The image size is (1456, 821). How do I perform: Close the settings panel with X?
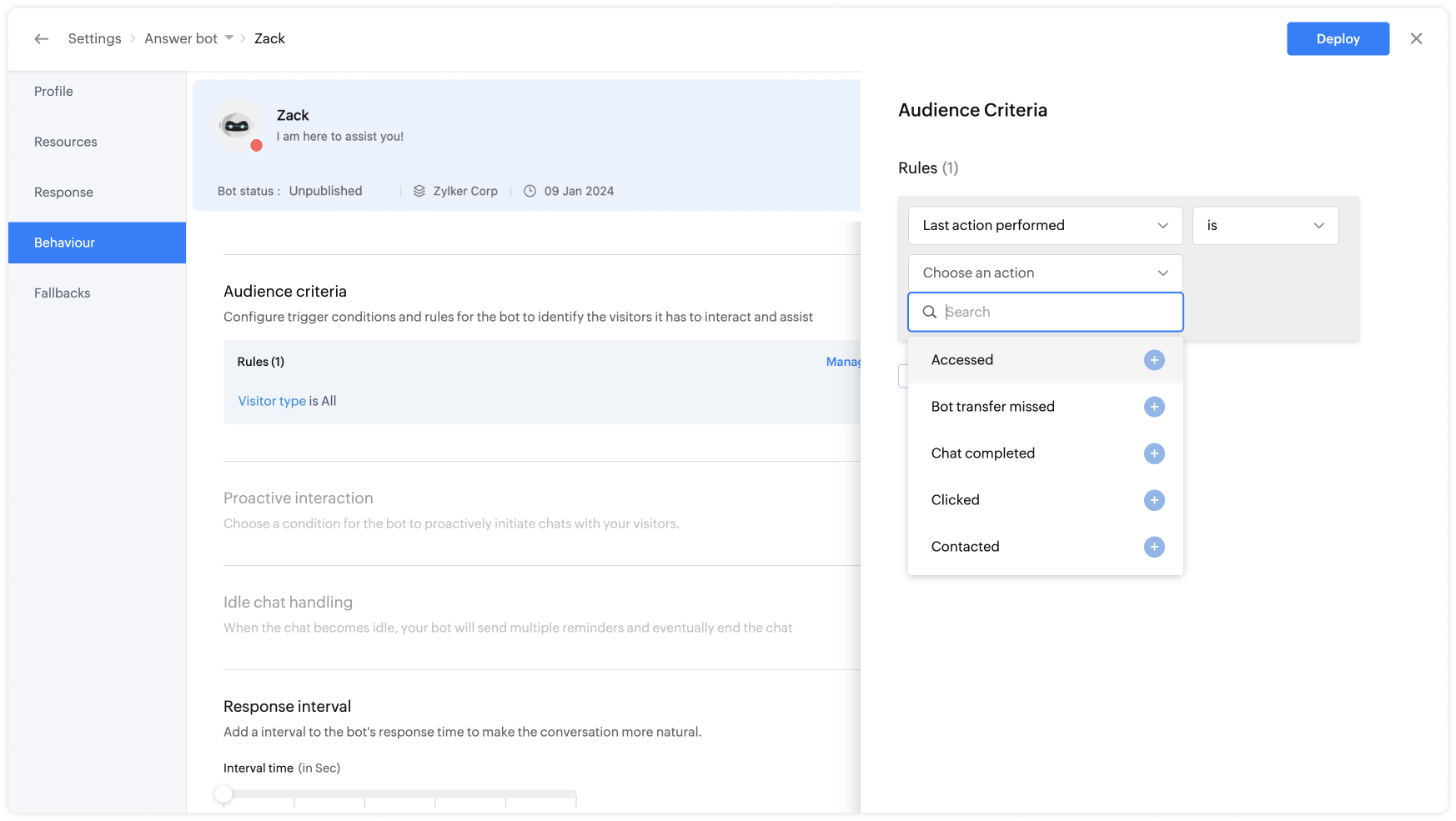tap(1416, 39)
